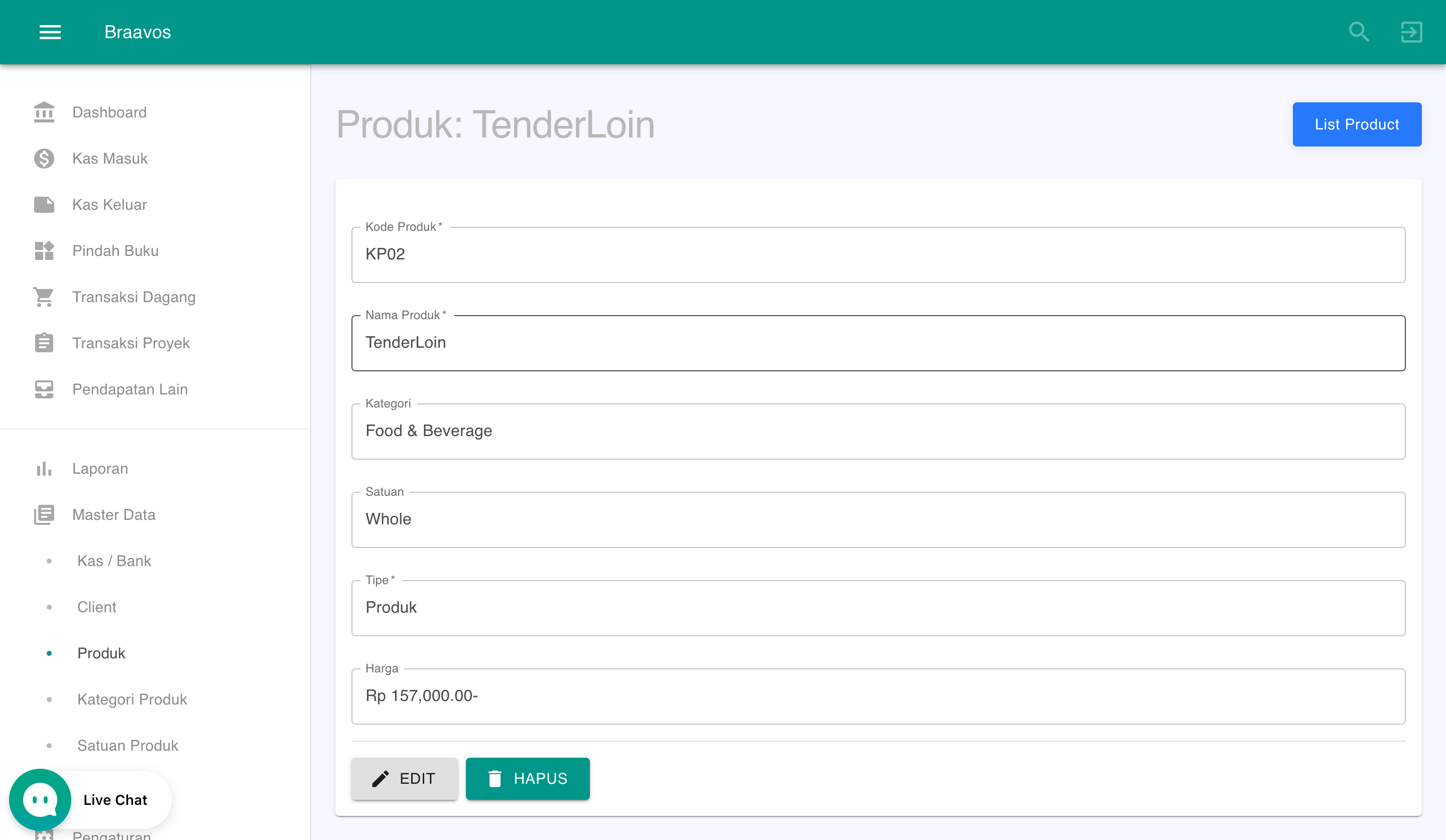Open the Live Chat bubble icon

pyautogui.click(x=40, y=799)
